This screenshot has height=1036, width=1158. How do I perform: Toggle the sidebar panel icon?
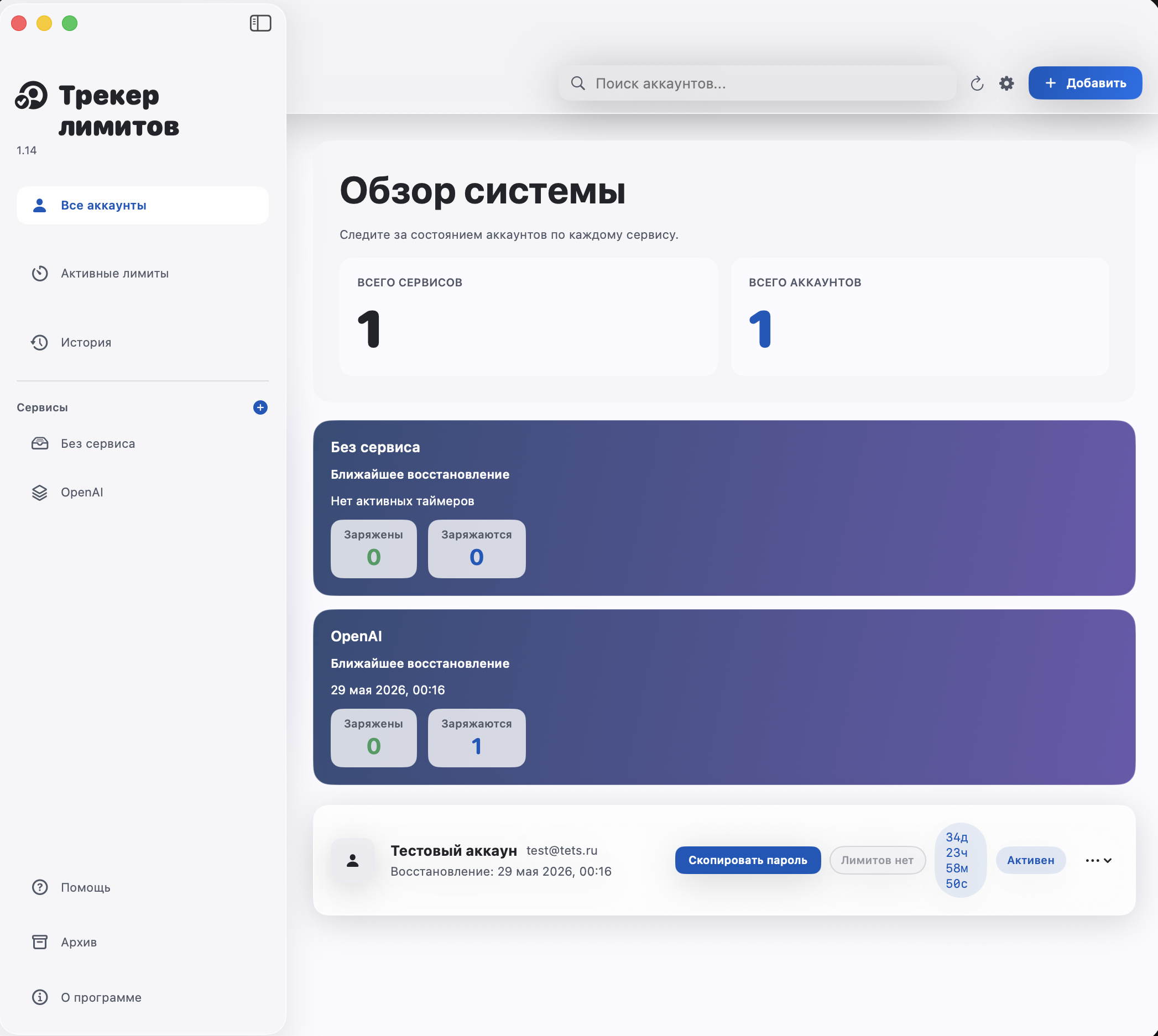[x=260, y=23]
